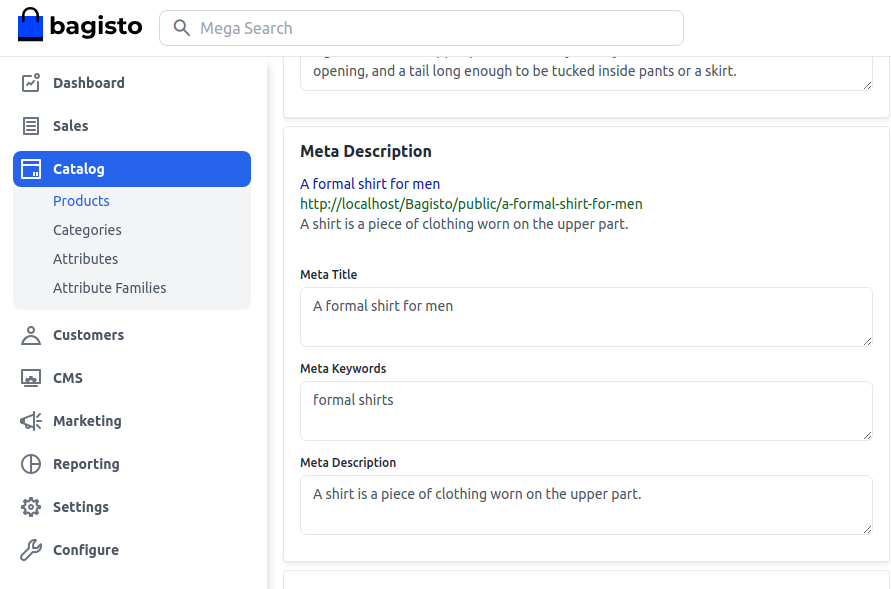The height and width of the screenshot is (589, 891).
Task: Select the Reporting icon in the sidebar
Action: point(30,464)
